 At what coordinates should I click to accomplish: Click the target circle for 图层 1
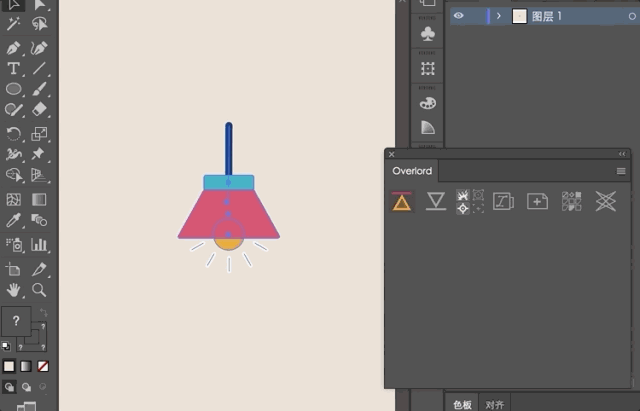point(632,16)
